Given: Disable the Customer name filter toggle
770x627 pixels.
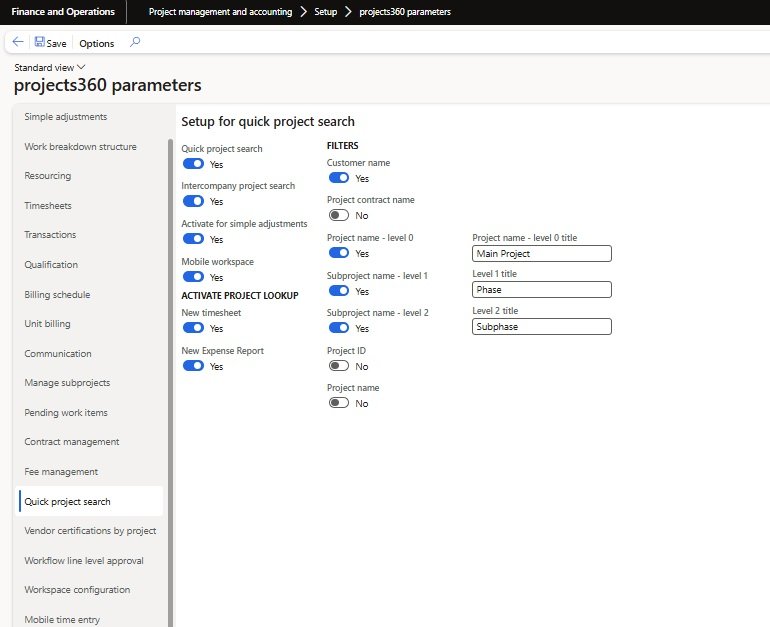Looking at the screenshot, I should [339, 178].
